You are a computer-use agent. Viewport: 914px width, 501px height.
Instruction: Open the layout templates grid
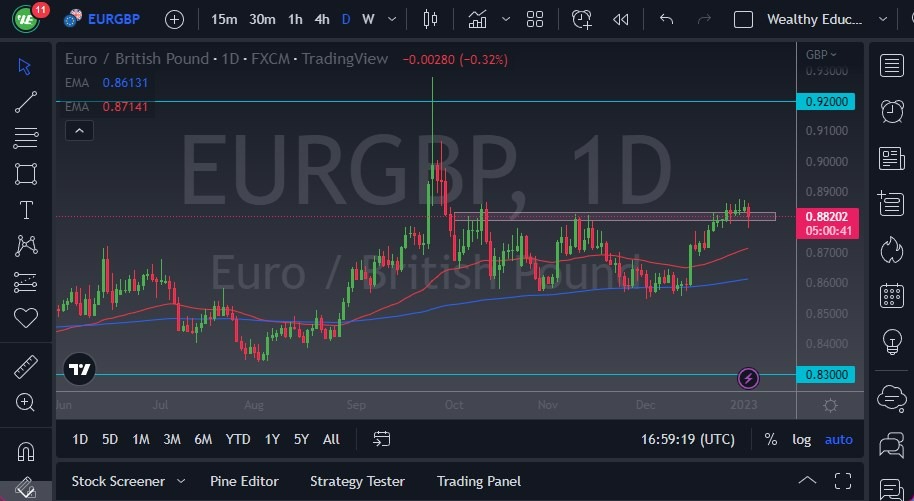coord(535,19)
